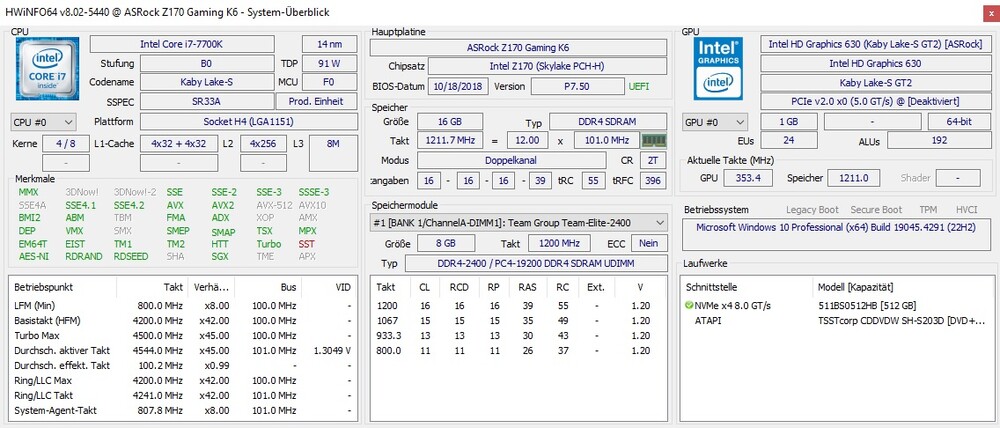Image resolution: width=1000 pixels, height=428 pixels.
Task: Select the System-Agent-Takt row
Action: [183, 411]
